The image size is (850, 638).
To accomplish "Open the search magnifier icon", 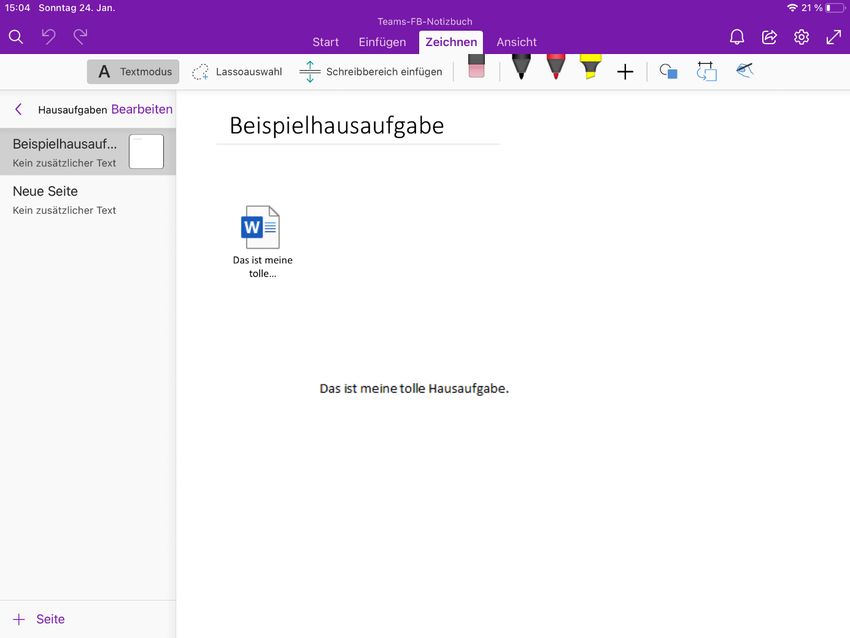I will click(15, 37).
